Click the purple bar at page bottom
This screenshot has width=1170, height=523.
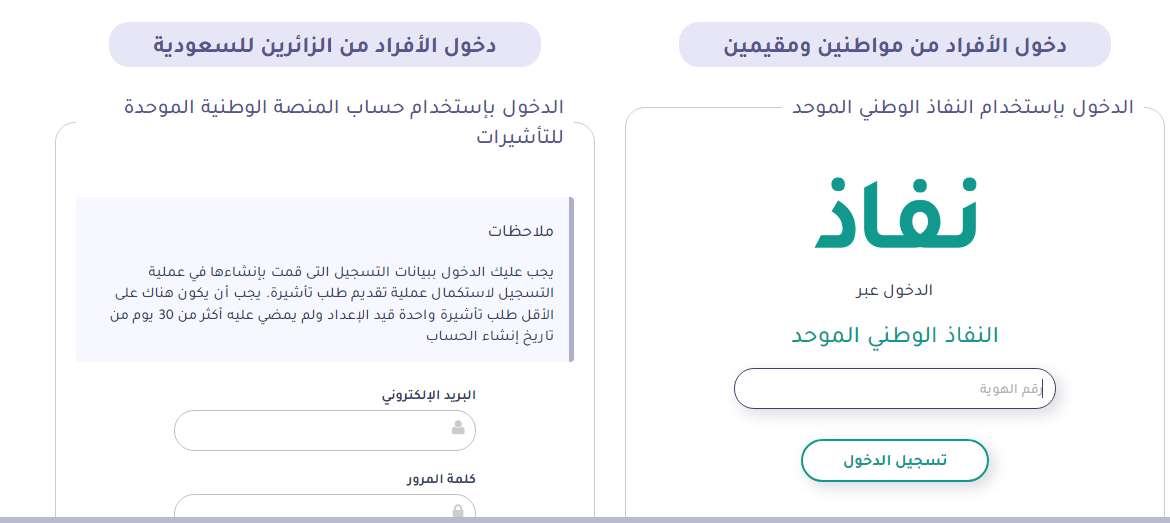click(x=585, y=520)
